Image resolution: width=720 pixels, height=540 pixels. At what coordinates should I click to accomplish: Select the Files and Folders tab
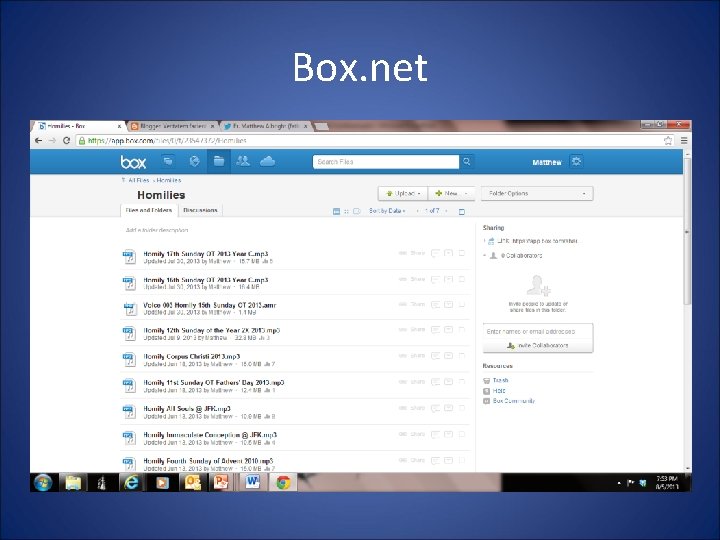point(149,210)
